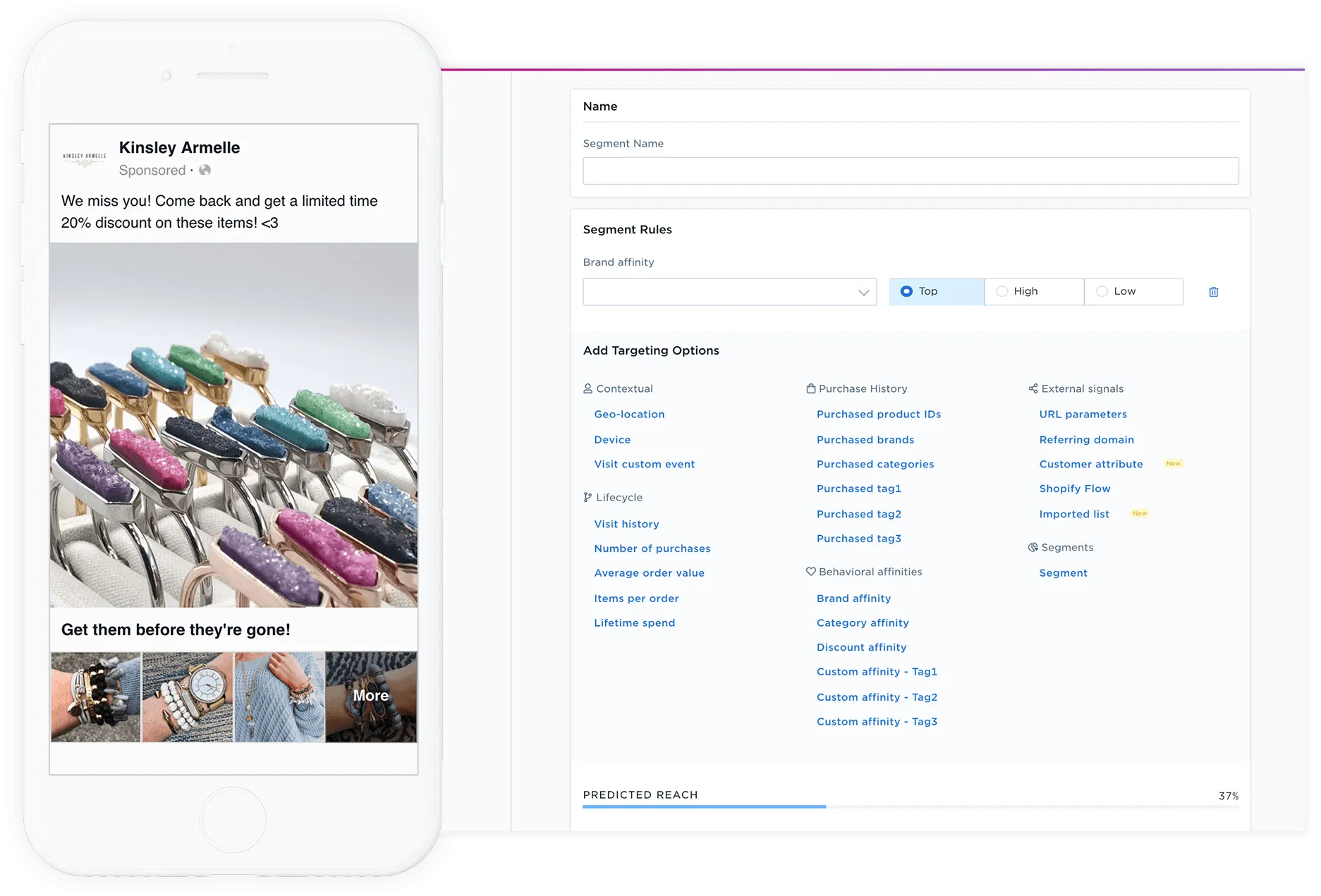Add the Shopify Flow targeting option

pos(1075,489)
